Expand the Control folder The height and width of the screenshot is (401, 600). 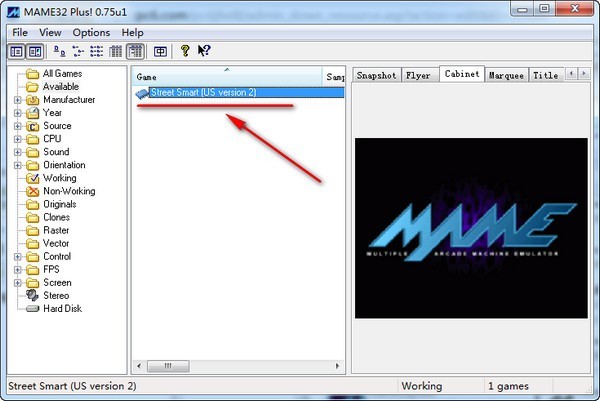pyautogui.click(x=18, y=256)
